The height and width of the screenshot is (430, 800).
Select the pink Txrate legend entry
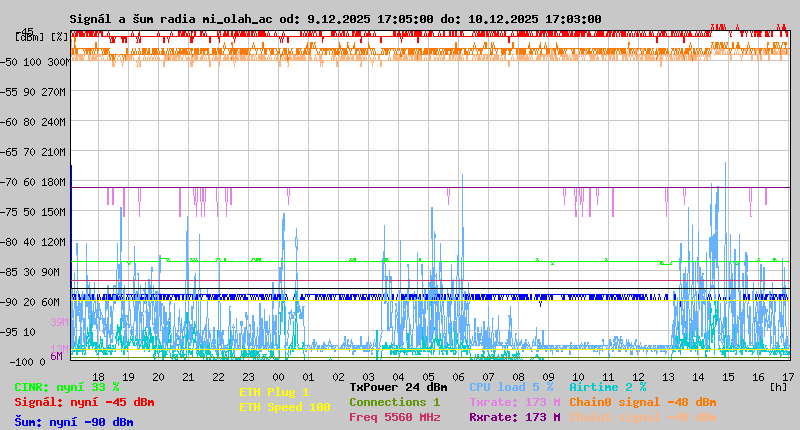point(514,402)
